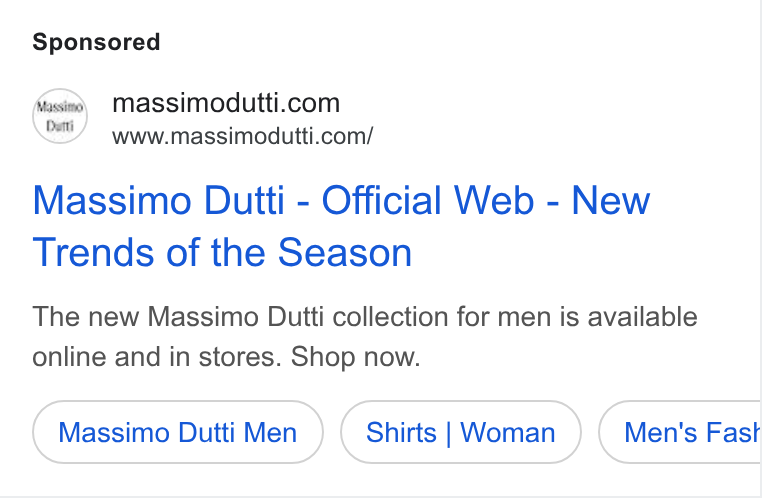Click the www.massimodutti.com/ display URL

coord(242,137)
